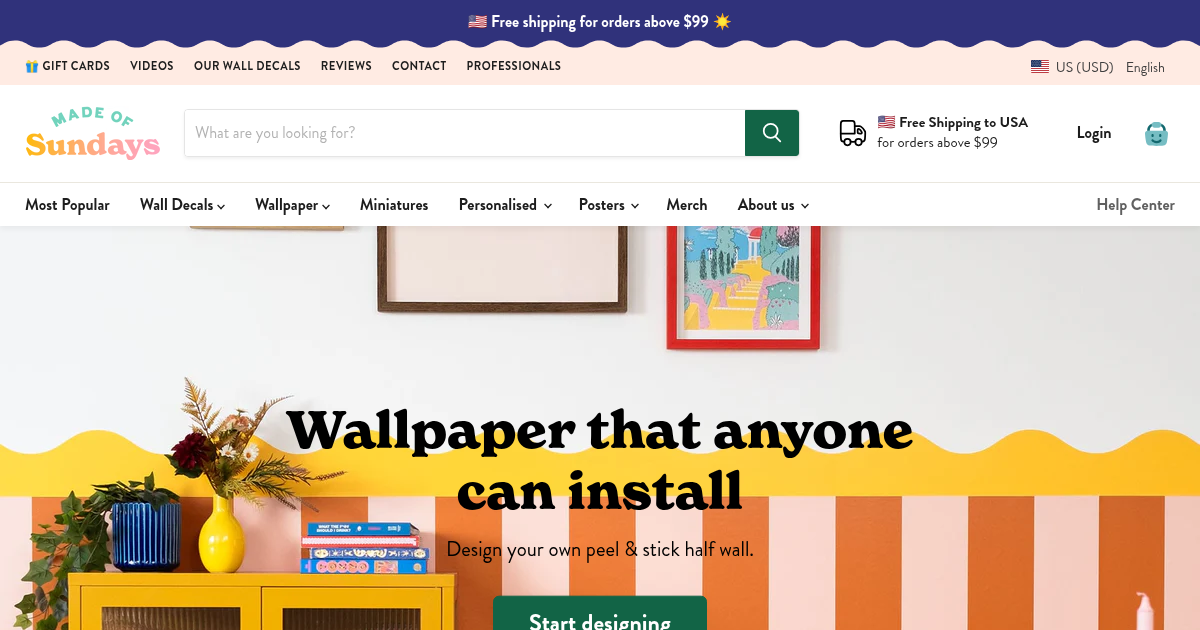
Task: Open the About us dropdown
Action: click(x=773, y=205)
